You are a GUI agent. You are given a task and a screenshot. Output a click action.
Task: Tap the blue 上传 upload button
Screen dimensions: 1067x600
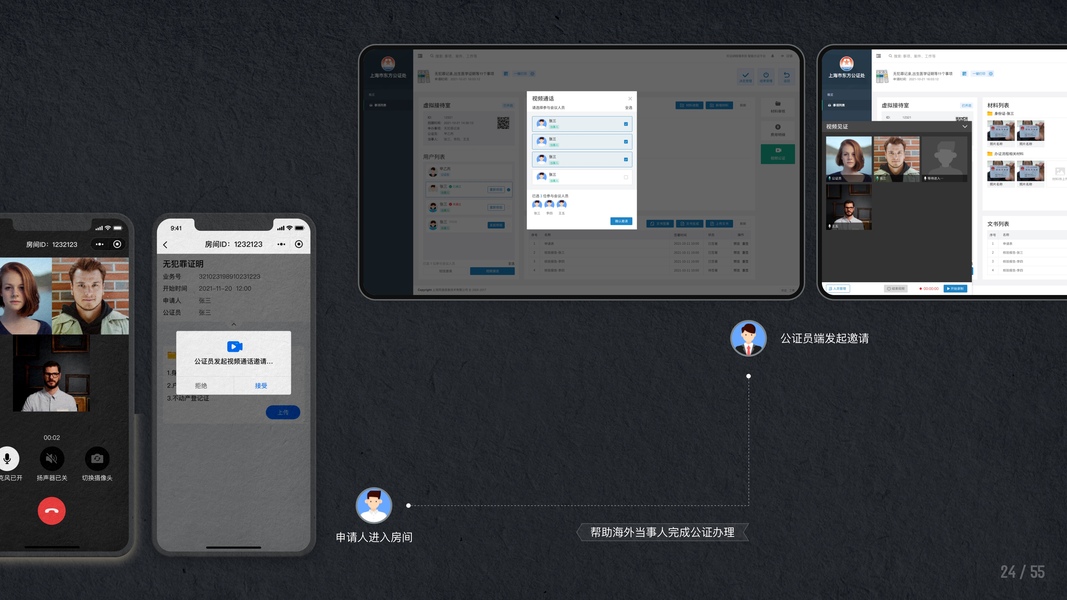tap(283, 412)
